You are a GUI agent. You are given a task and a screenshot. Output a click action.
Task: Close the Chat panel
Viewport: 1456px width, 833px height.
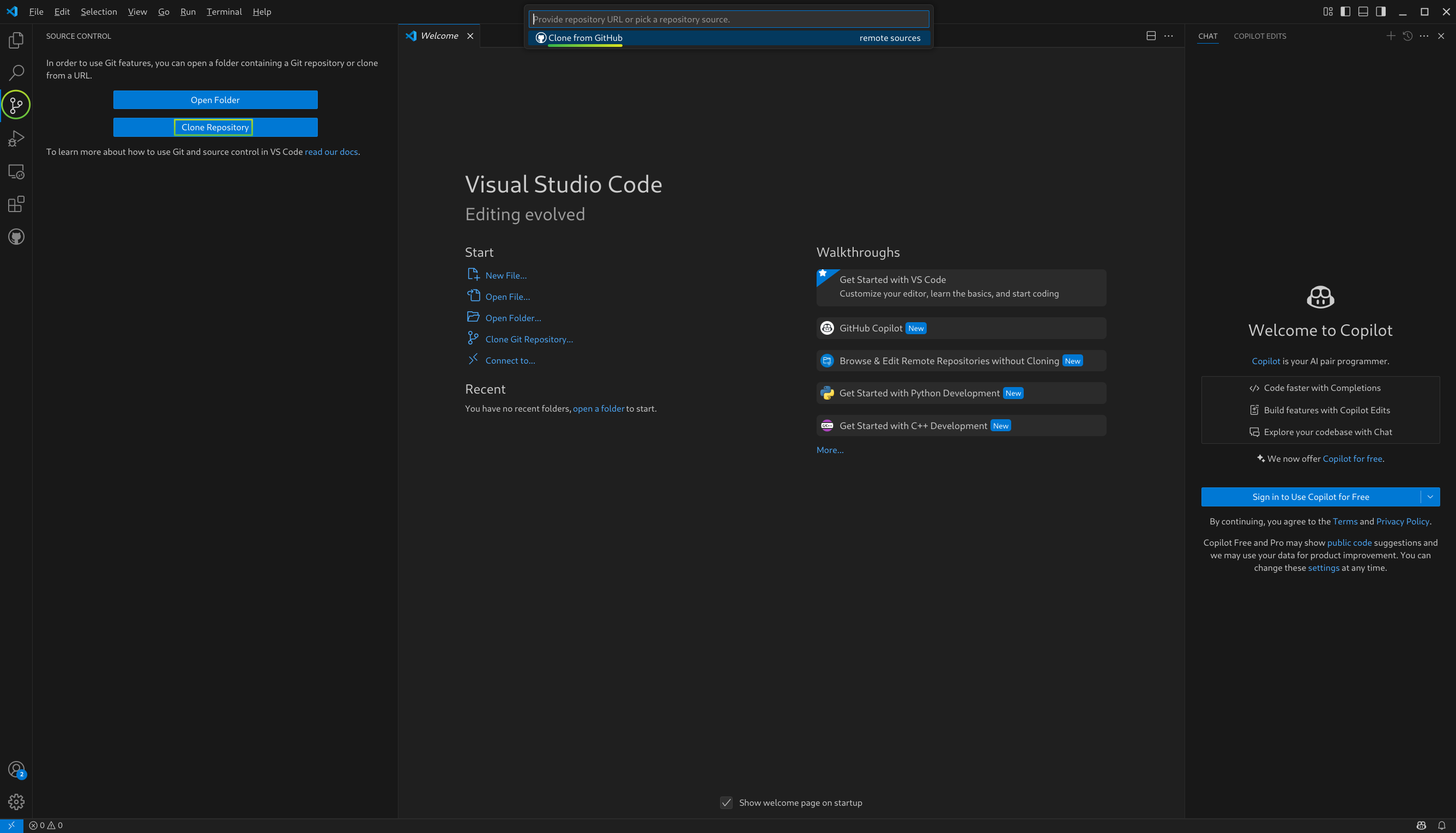tap(1441, 35)
